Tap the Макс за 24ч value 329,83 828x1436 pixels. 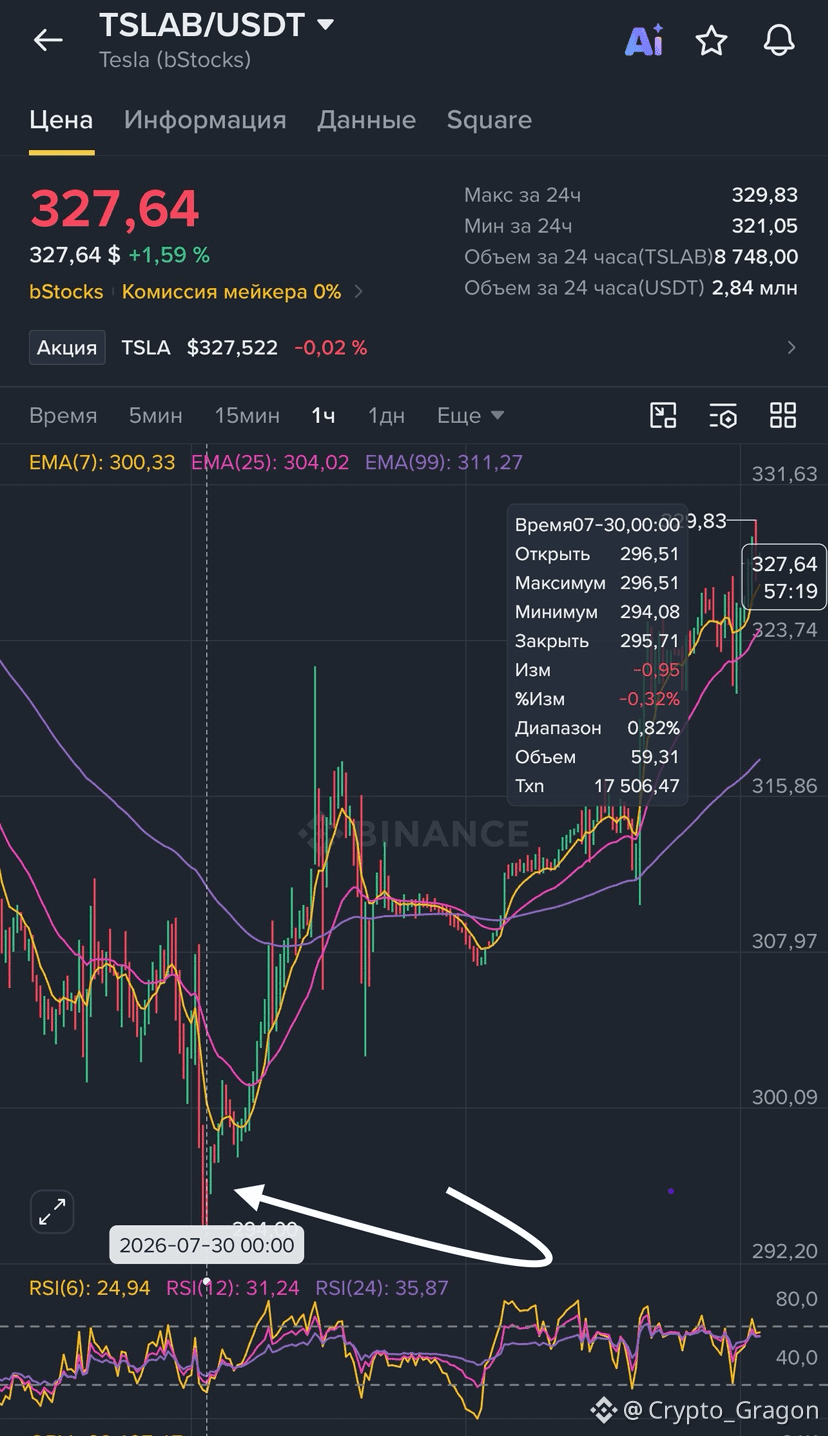pyautogui.click(x=765, y=195)
